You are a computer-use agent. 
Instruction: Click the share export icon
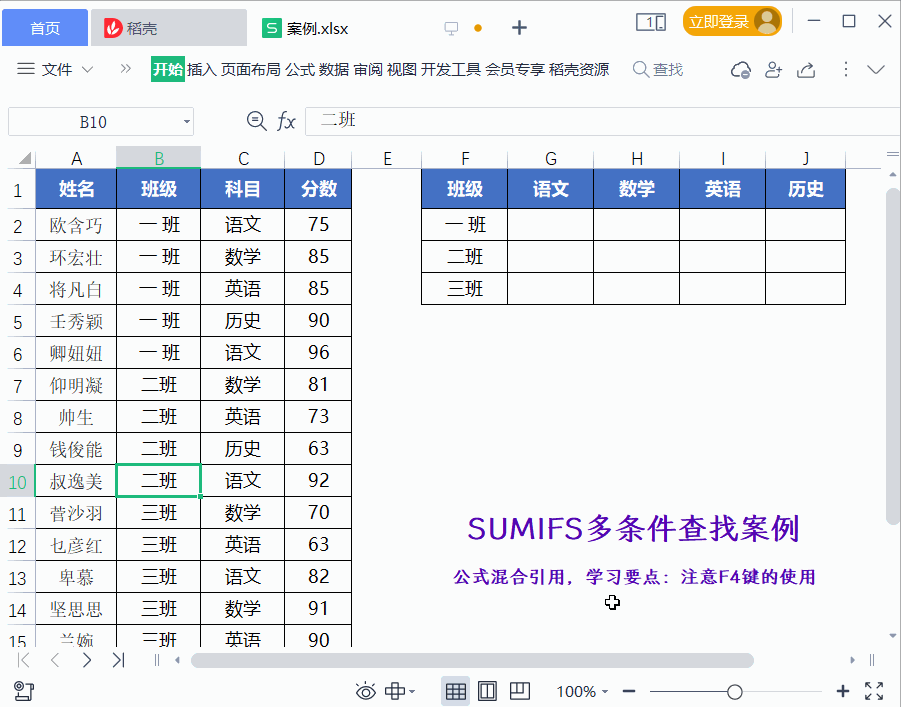point(806,70)
